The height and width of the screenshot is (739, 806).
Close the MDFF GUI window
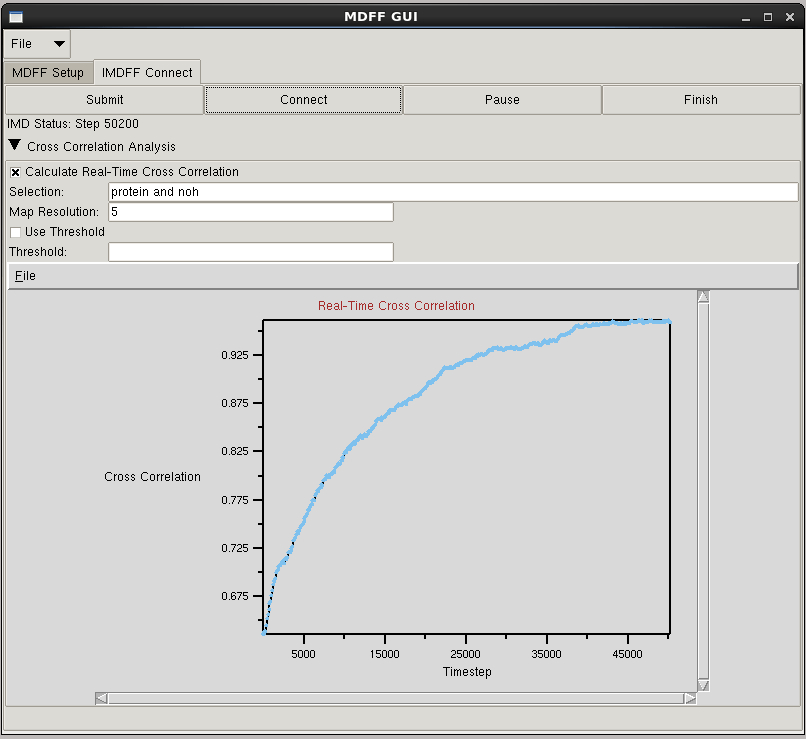point(789,17)
